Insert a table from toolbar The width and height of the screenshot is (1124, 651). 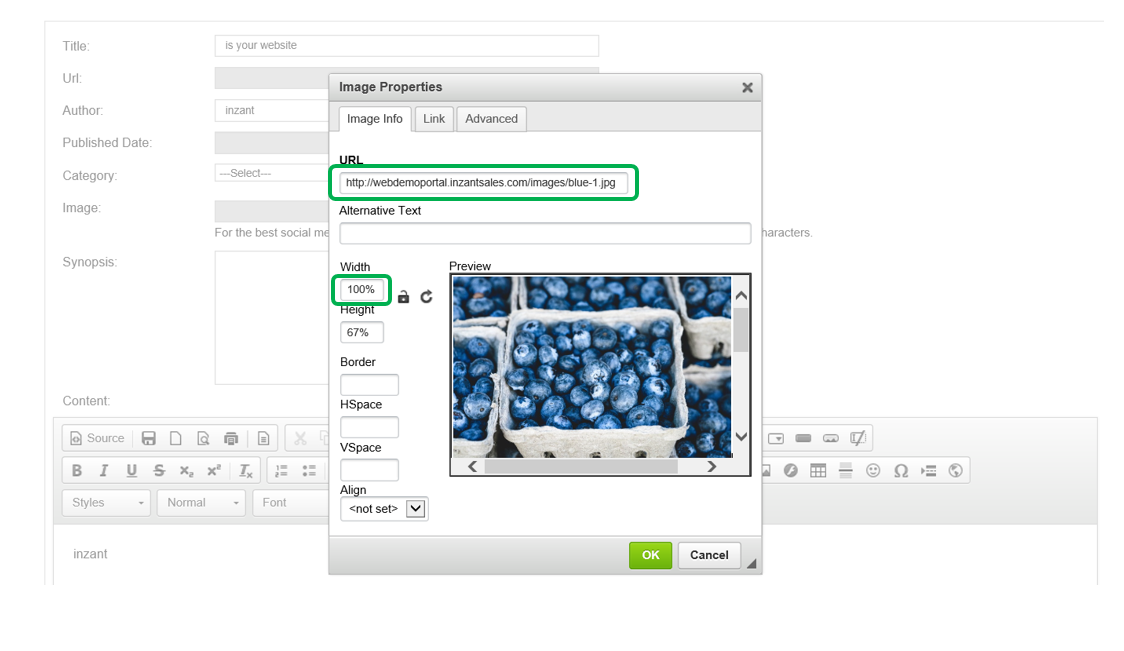[818, 470]
